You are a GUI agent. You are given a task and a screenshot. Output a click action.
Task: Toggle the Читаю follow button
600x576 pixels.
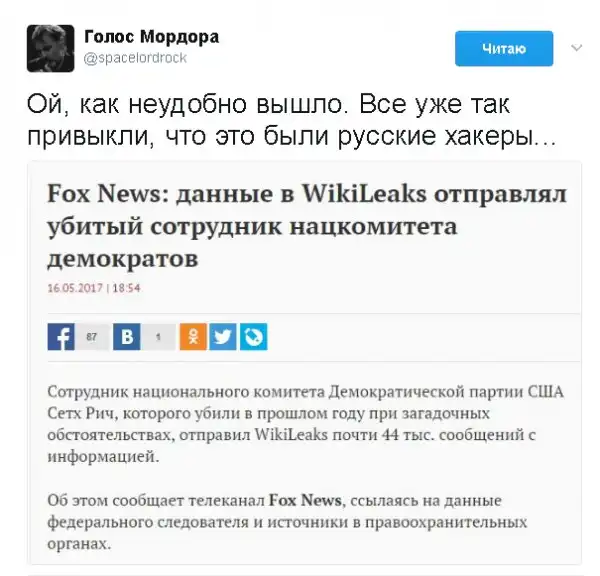coord(504,49)
